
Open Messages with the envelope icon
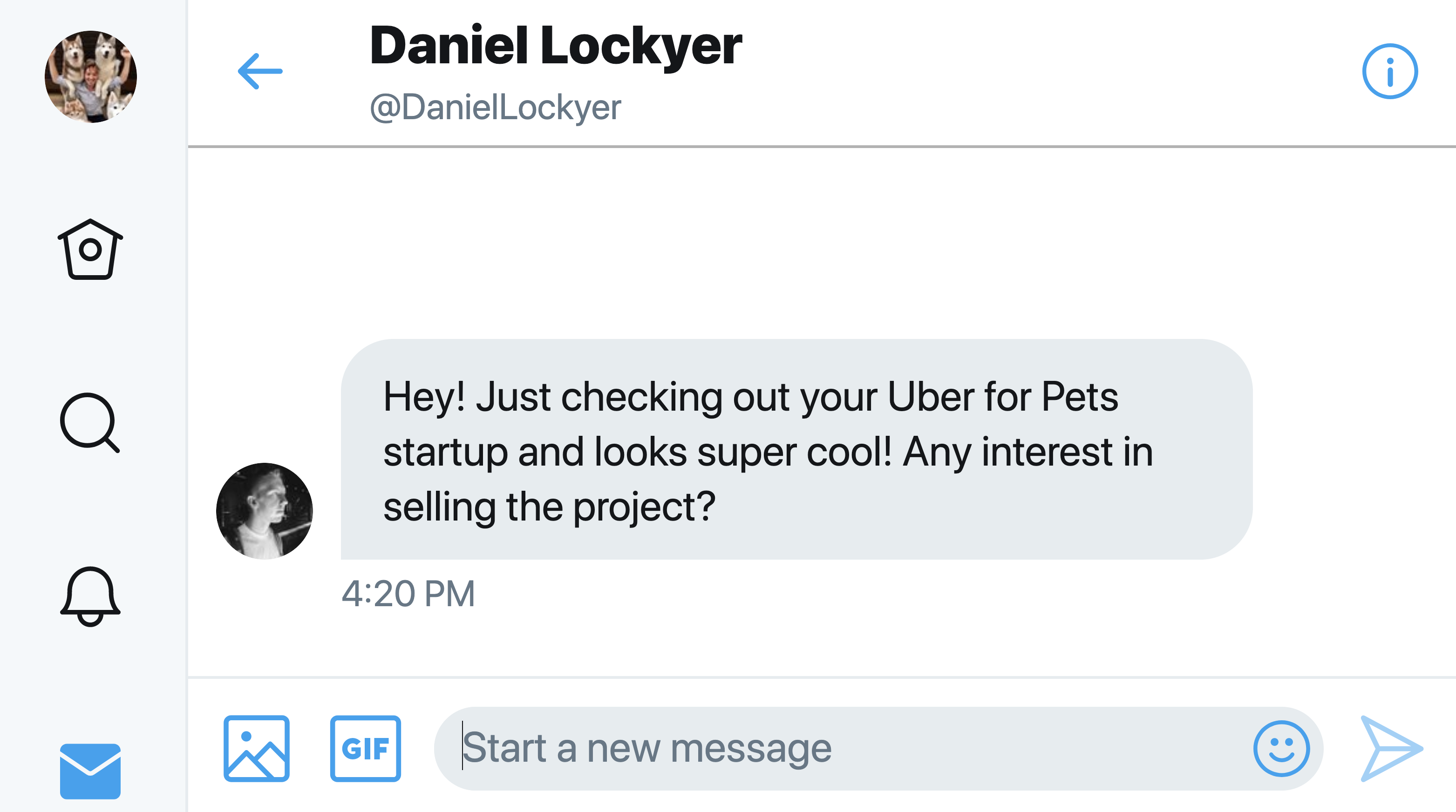[90, 771]
